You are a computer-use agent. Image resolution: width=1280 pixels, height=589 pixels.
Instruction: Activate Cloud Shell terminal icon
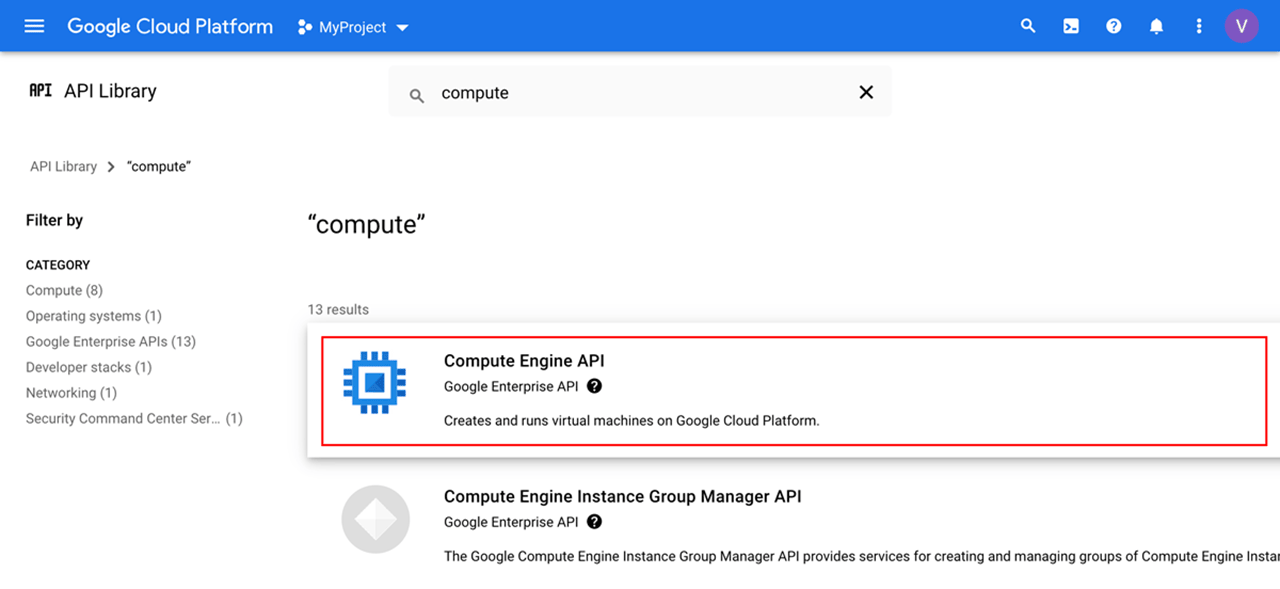point(1071,26)
